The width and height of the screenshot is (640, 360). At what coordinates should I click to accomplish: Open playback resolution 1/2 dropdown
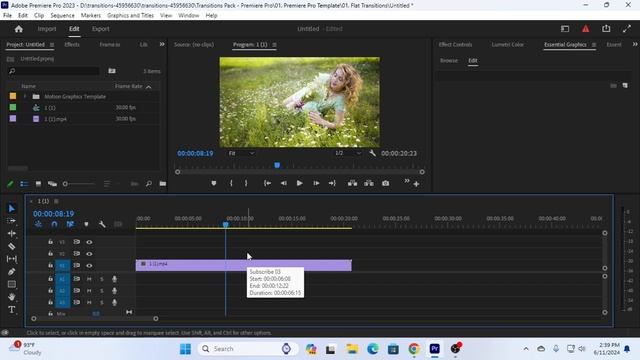tap(347, 153)
